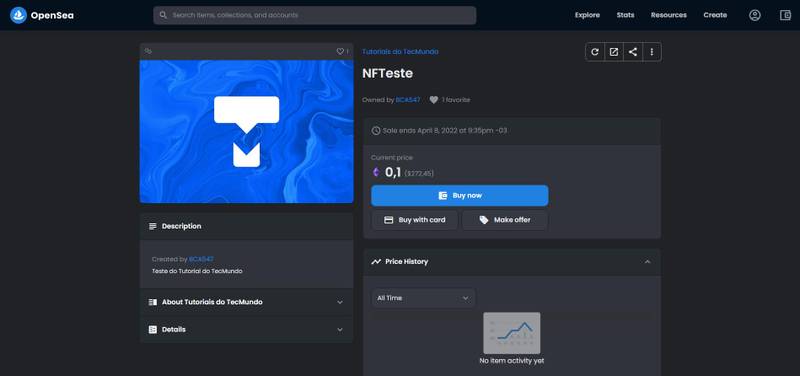
Task: Open the All Time range dropdown
Action: [423, 298]
